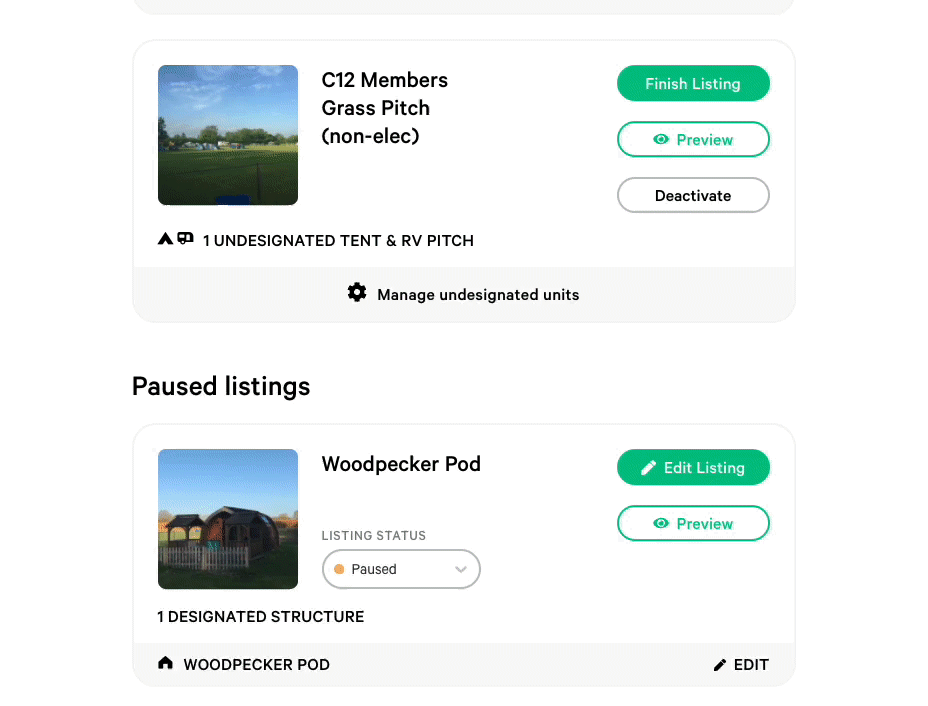Click the tent icon under C12 listing
Image resolution: width=928 pixels, height=706 pixels.
point(166,238)
